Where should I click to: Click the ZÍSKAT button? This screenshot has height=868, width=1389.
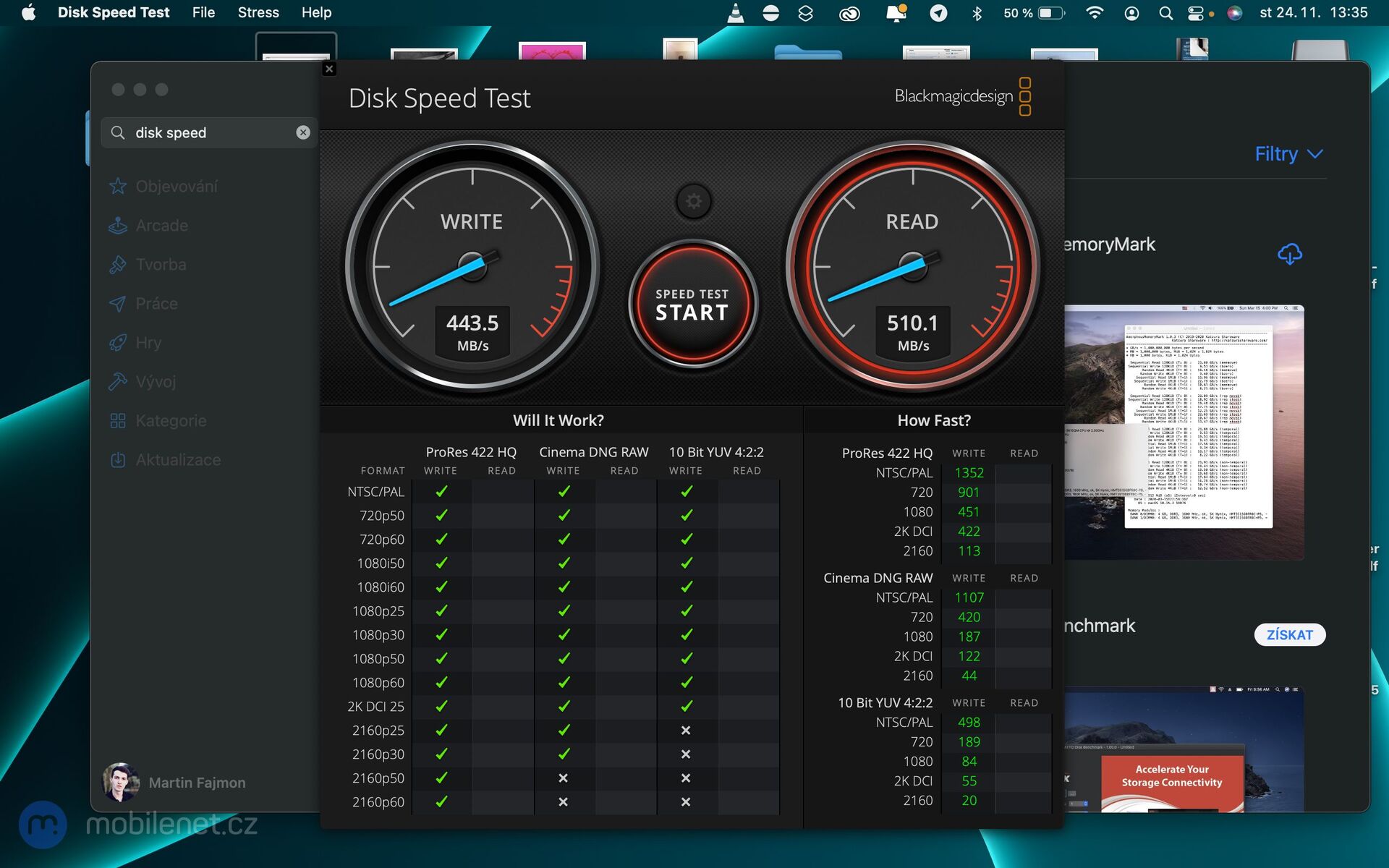[x=1290, y=634]
